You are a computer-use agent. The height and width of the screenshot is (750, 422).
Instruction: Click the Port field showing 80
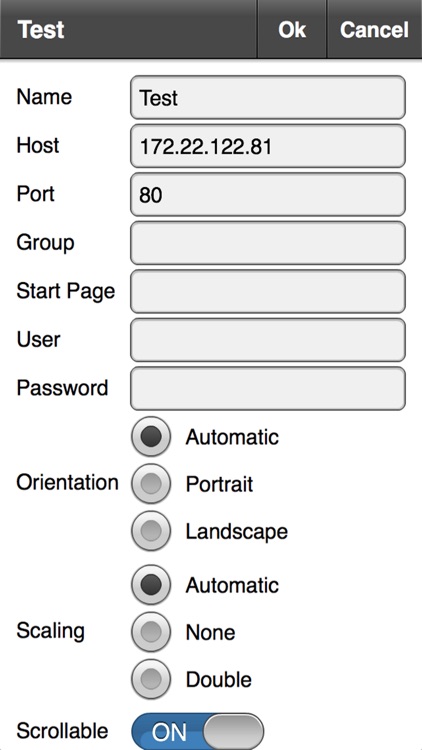pyautogui.click(x=268, y=194)
